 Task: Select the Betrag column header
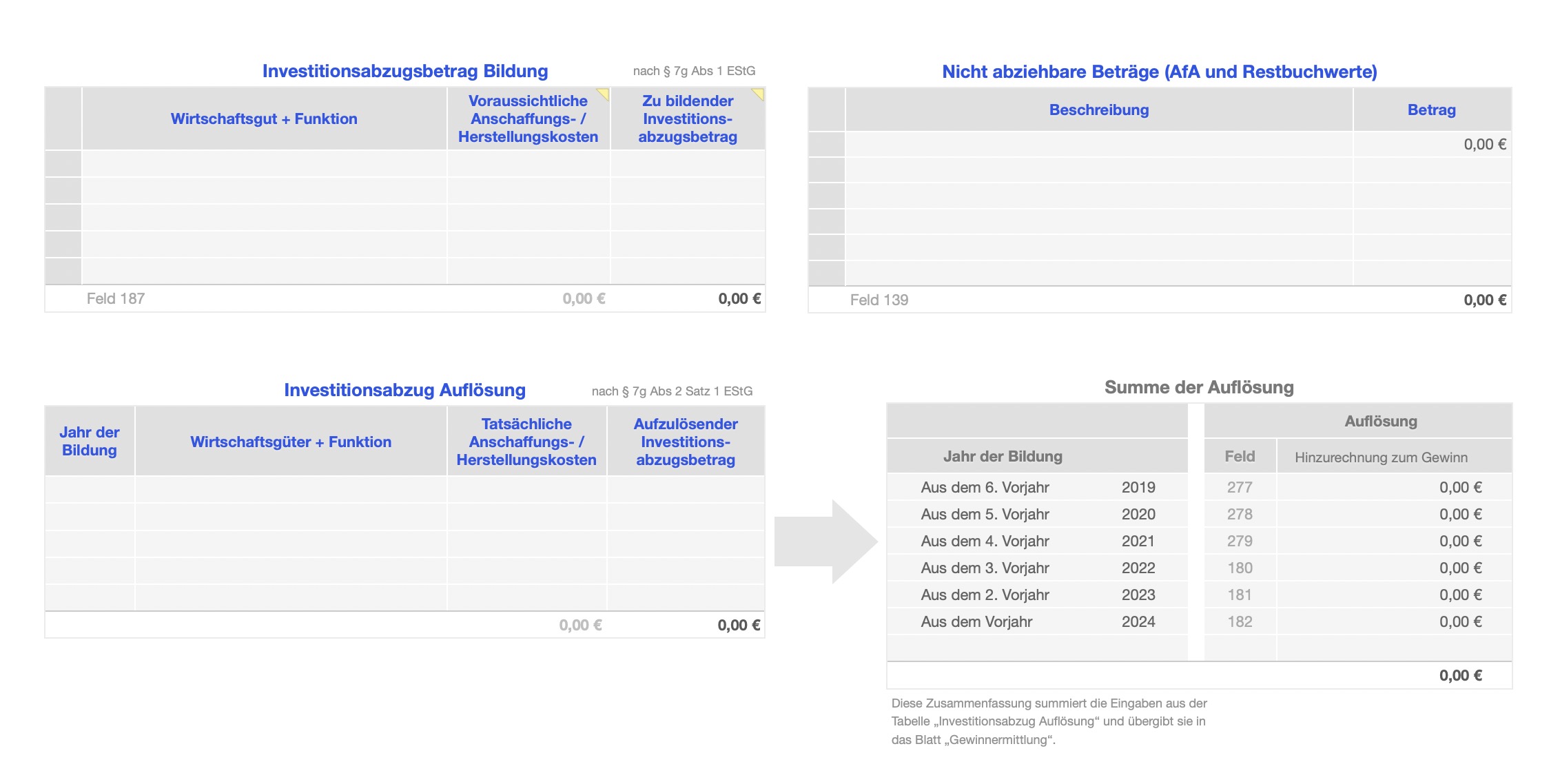[1431, 110]
